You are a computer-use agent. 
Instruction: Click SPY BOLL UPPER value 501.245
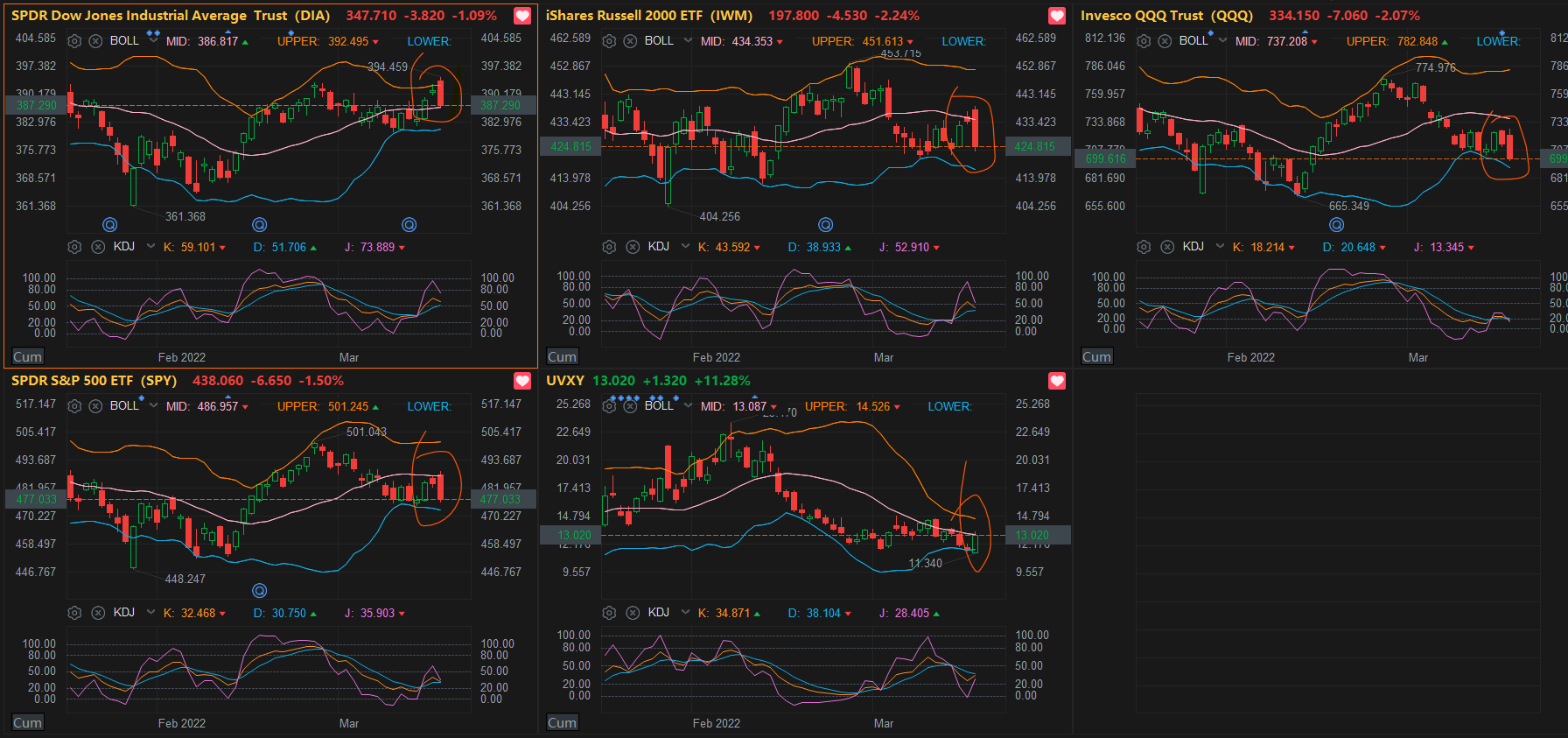(348, 406)
